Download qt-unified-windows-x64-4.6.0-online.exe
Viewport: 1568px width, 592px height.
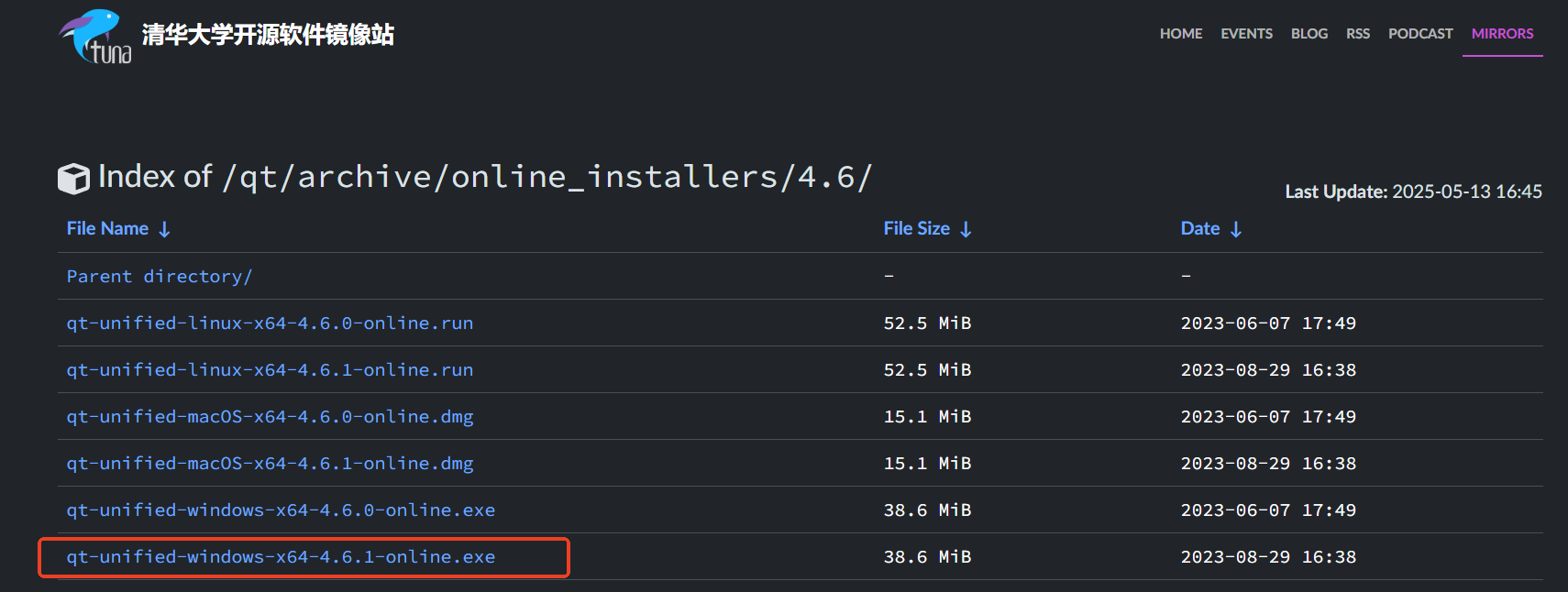click(x=281, y=510)
